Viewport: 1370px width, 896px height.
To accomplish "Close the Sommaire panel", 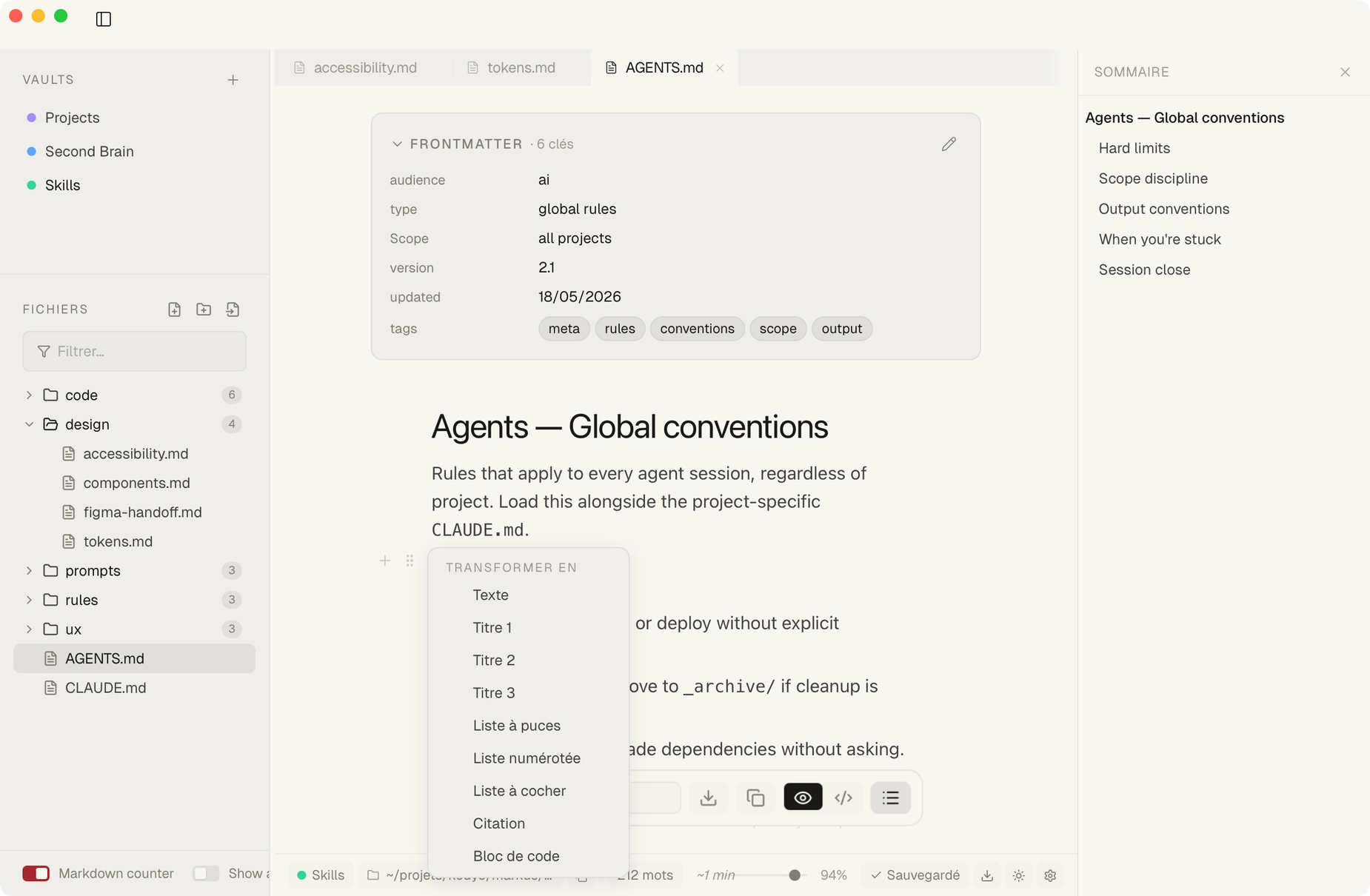I will (1345, 72).
